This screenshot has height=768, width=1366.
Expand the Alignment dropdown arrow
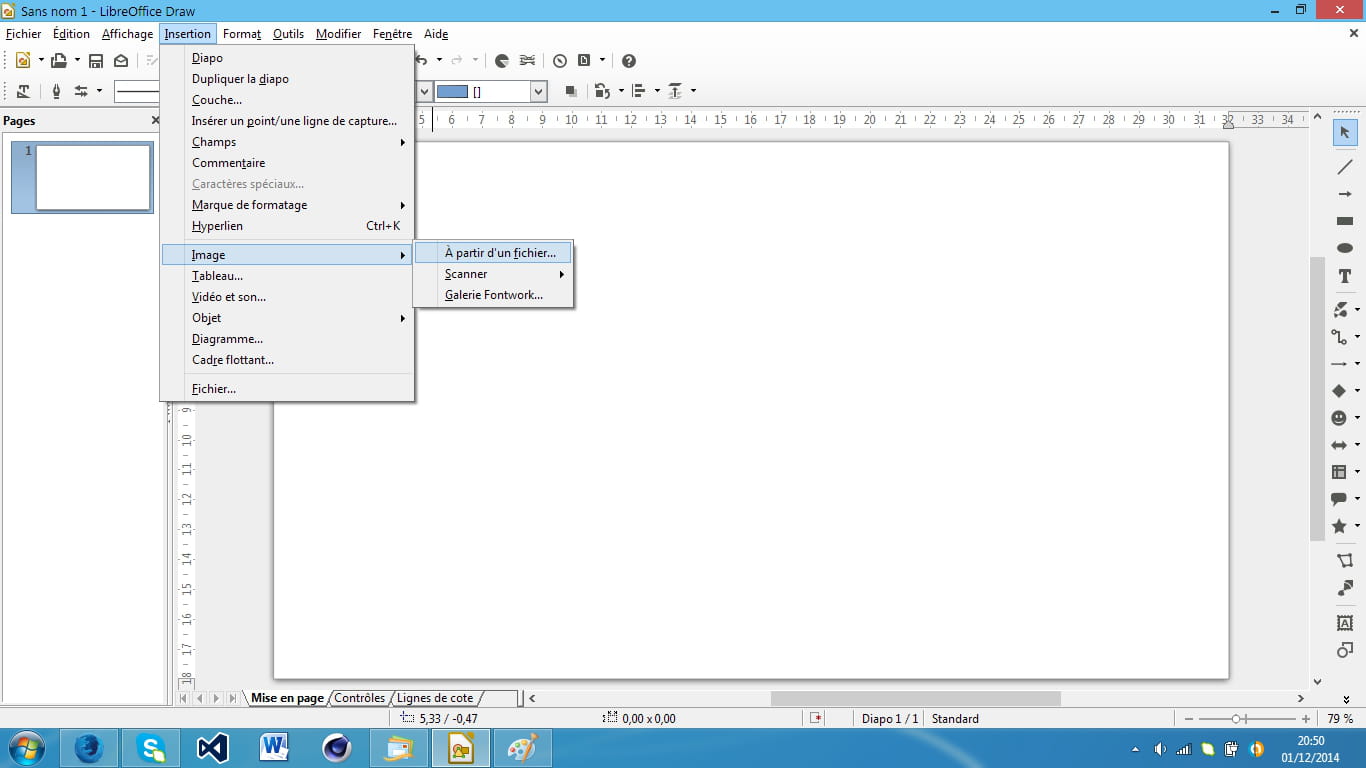point(657,91)
